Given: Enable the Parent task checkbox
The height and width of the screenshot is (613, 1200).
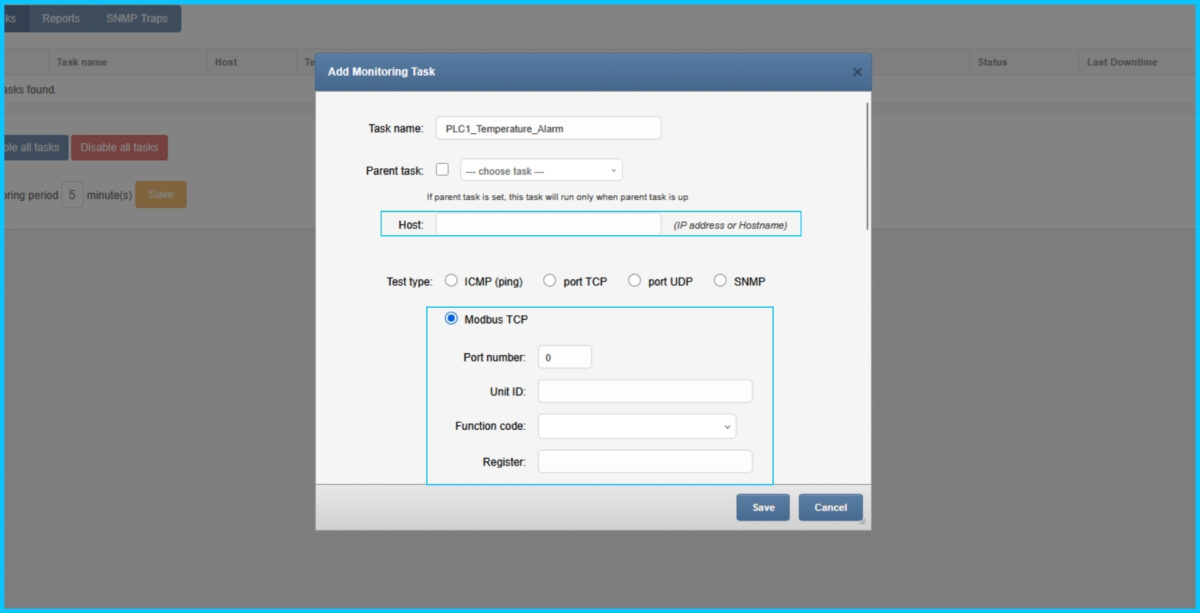Looking at the screenshot, I should [443, 169].
